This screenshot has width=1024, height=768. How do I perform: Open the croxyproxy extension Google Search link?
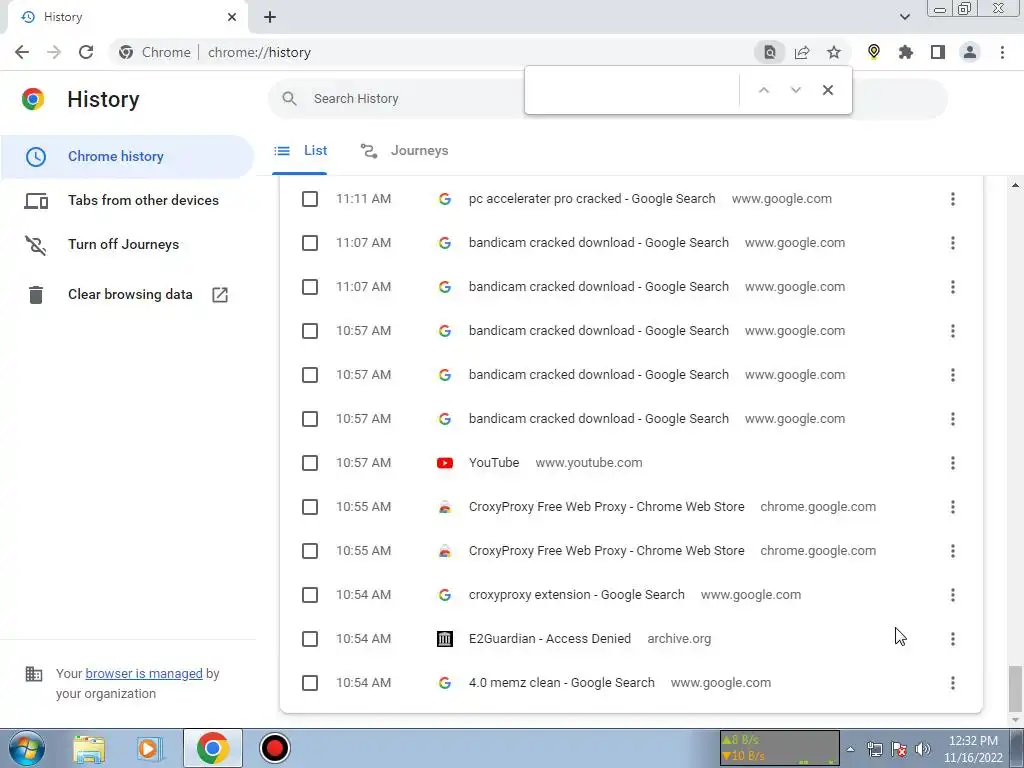pos(577,595)
